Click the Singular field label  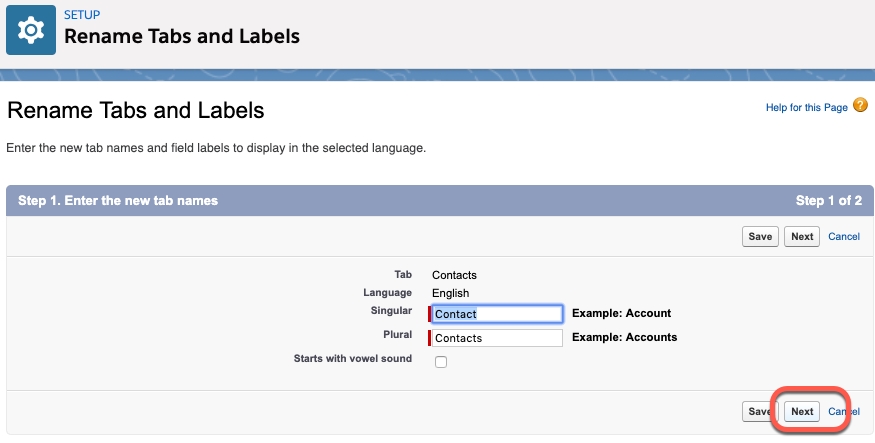click(x=391, y=310)
